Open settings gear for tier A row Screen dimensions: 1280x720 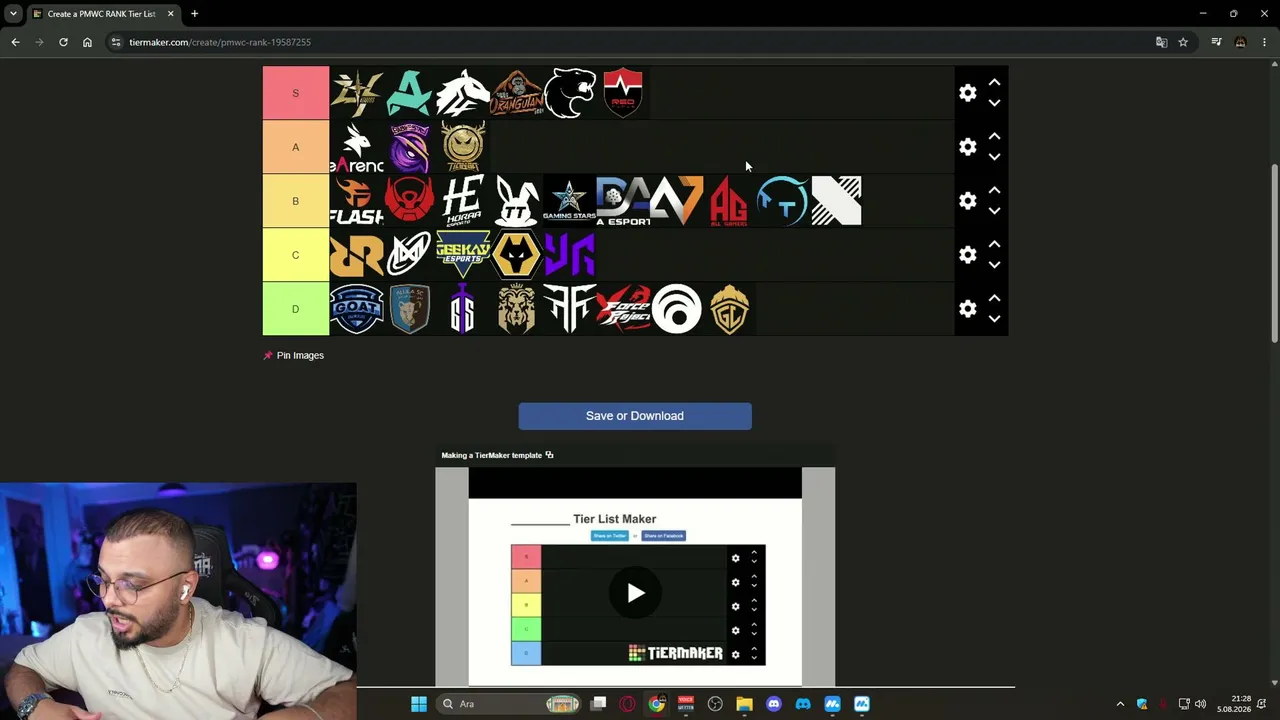coord(967,147)
